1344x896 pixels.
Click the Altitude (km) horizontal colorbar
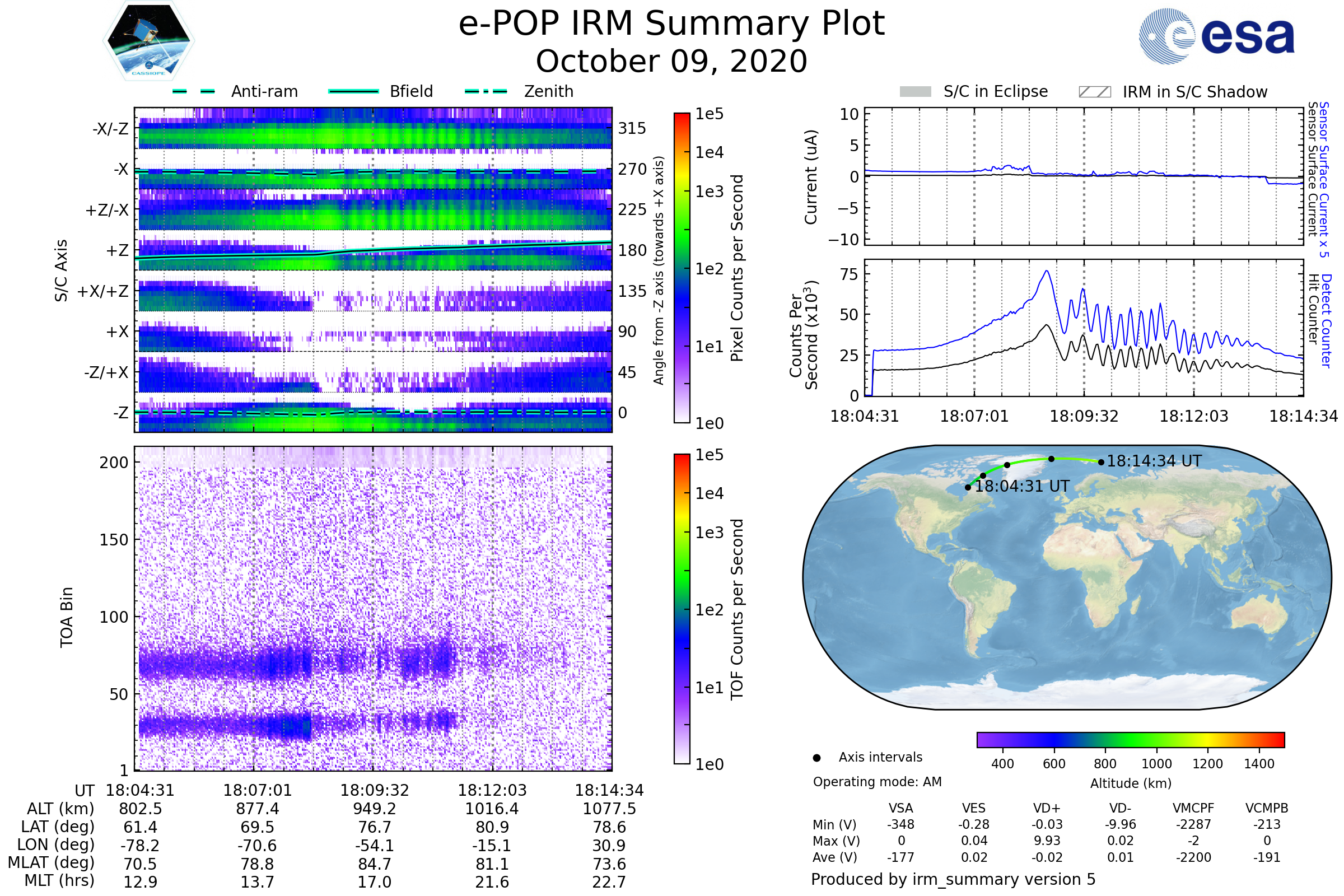pyautogui.click(x=1130, y=740)
